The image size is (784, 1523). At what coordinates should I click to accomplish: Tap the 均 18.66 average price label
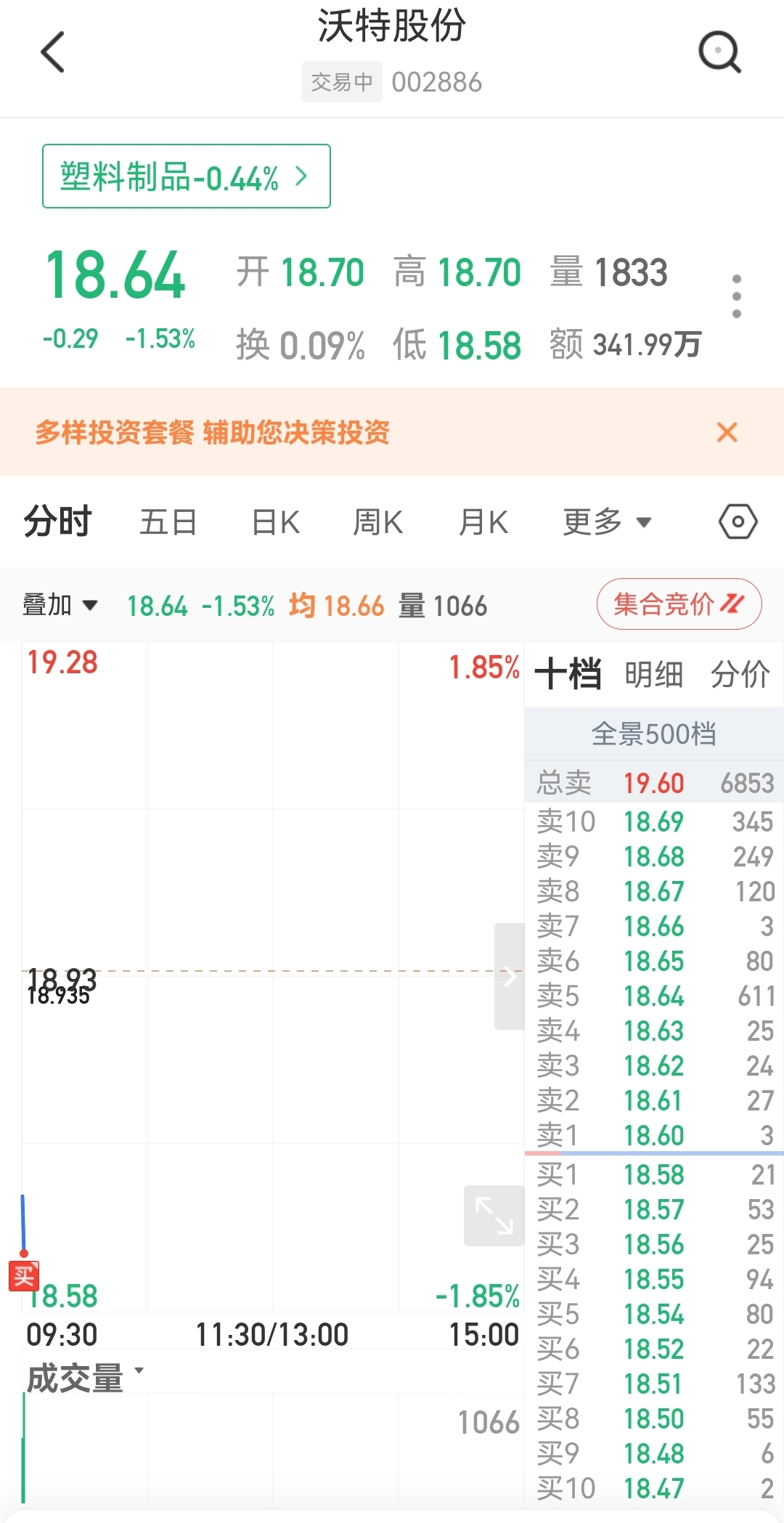pyautogui.click(x=336, y=605)
